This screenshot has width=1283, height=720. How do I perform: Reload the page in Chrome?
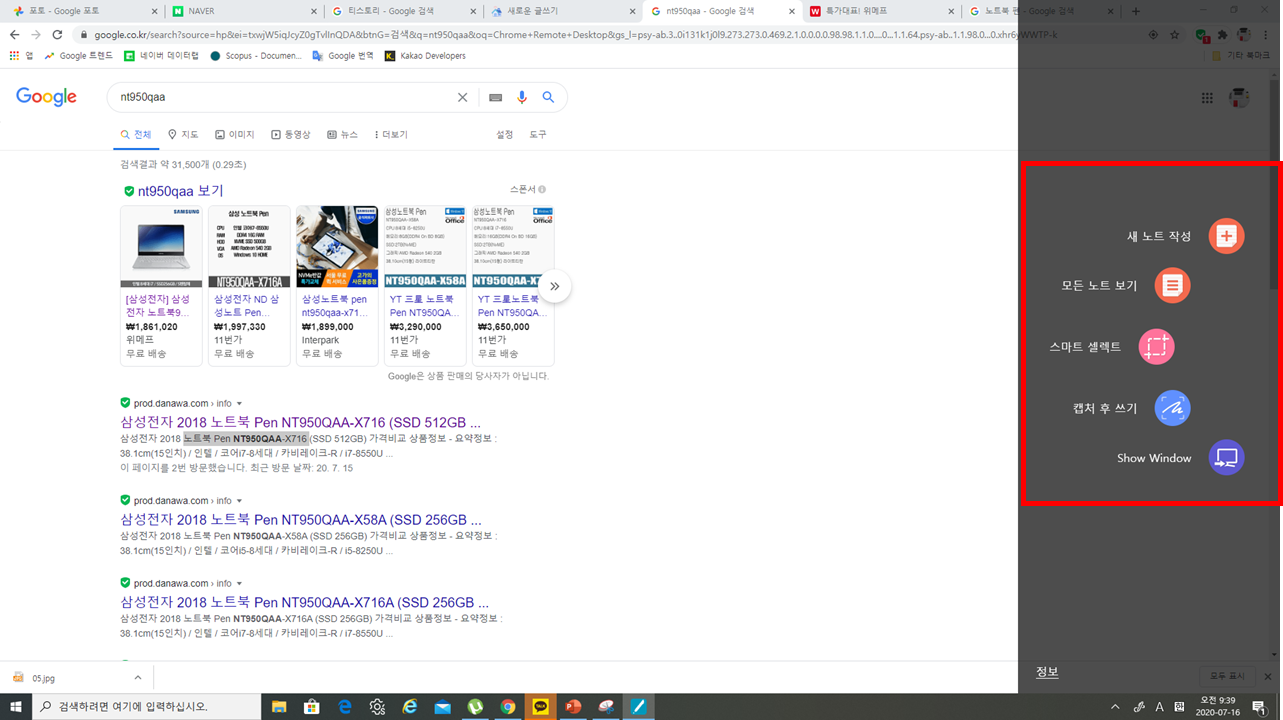(57, 34)
